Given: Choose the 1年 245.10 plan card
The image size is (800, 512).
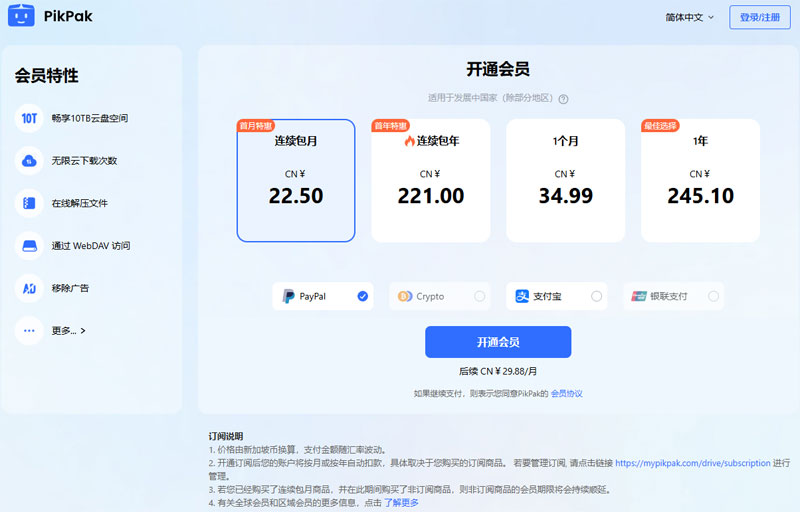Looking at the screenshot, I should [701, 181].
